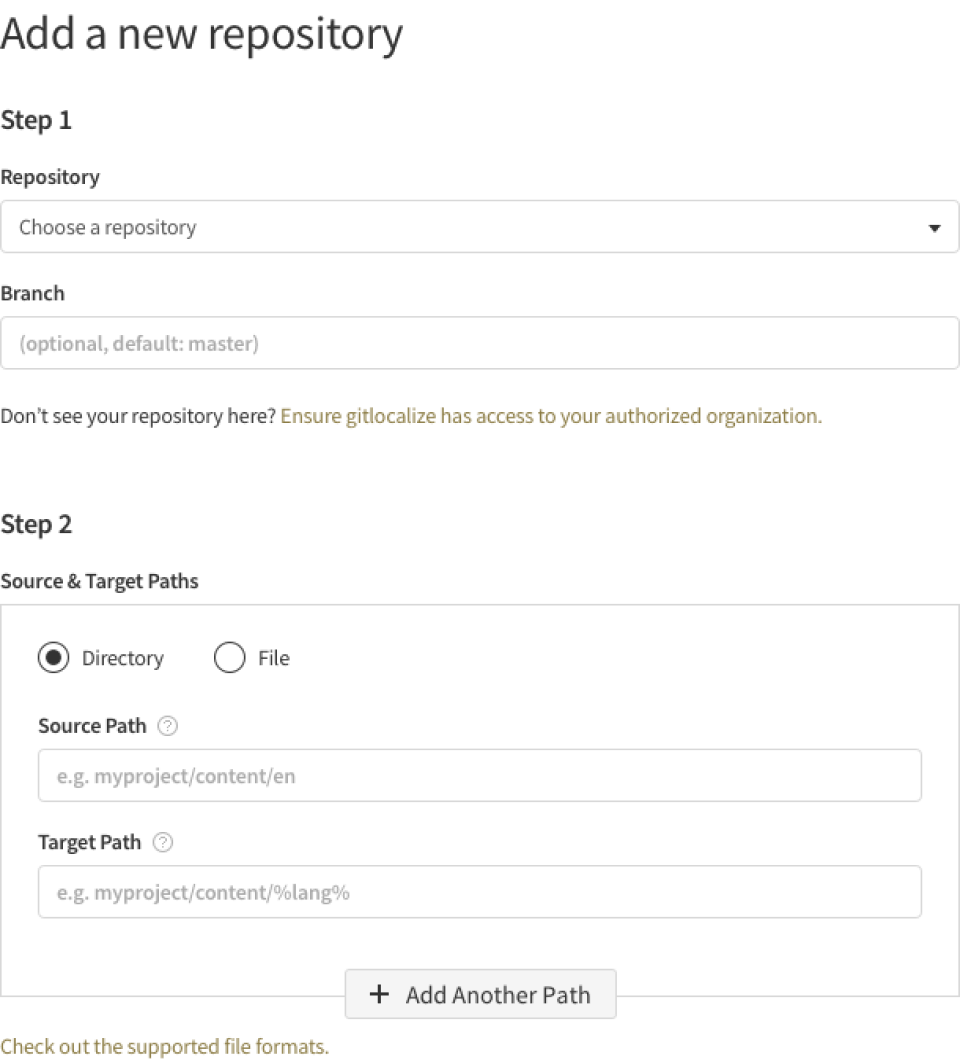Open the gitlocalize authorized organization access link

[x=551, y=415]
